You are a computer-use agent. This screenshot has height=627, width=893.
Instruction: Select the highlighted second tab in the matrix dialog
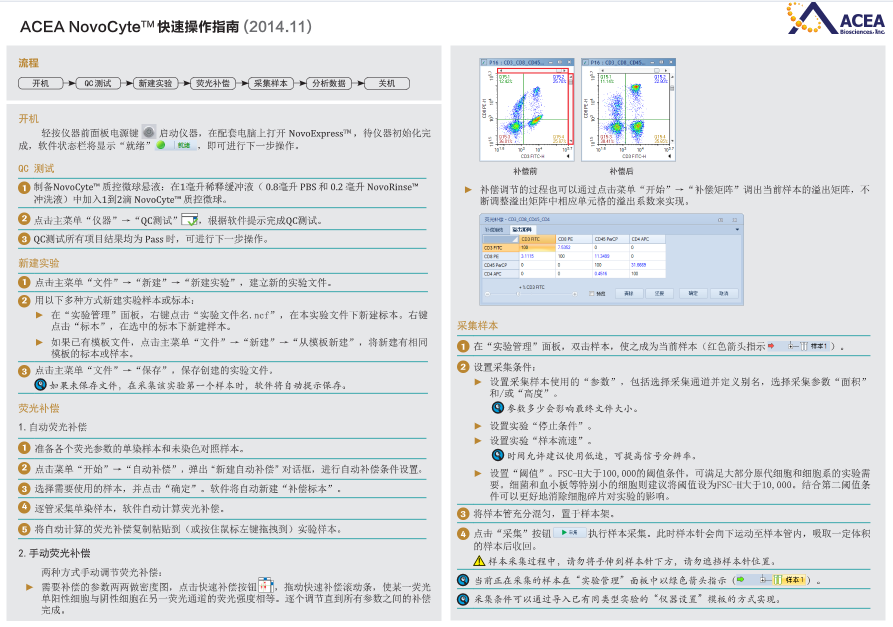point(522,230)
